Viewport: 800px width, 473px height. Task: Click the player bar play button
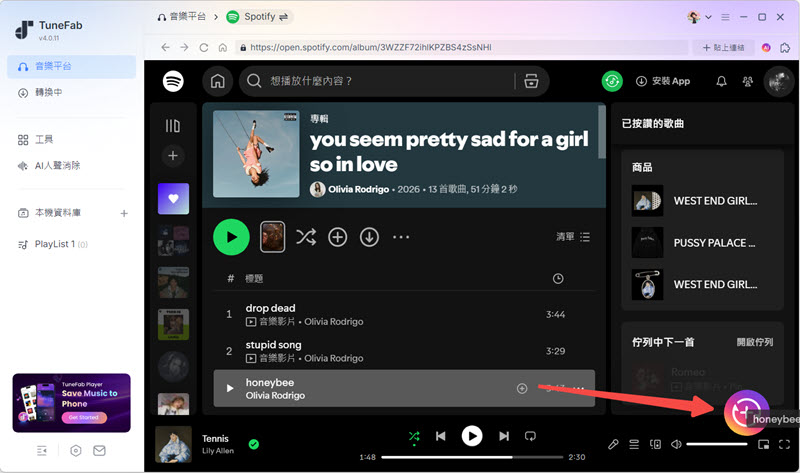[472, 436]
